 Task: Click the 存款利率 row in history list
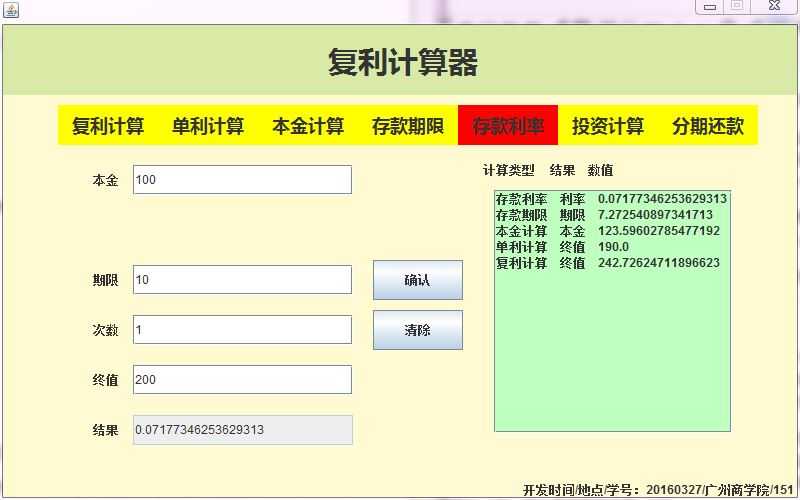[611, 198]
